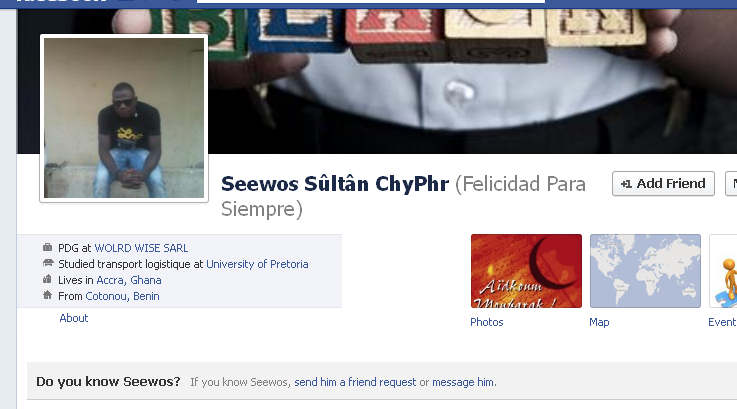Click the house hometown icon
737x409 pixels.
pos(47,295)
